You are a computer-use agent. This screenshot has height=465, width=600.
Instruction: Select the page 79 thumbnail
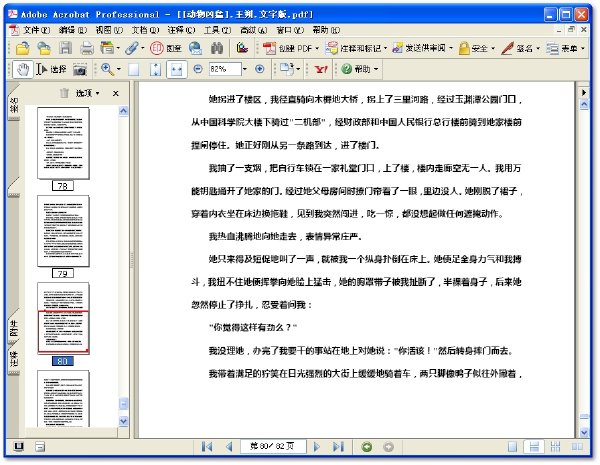click(63, 231)
